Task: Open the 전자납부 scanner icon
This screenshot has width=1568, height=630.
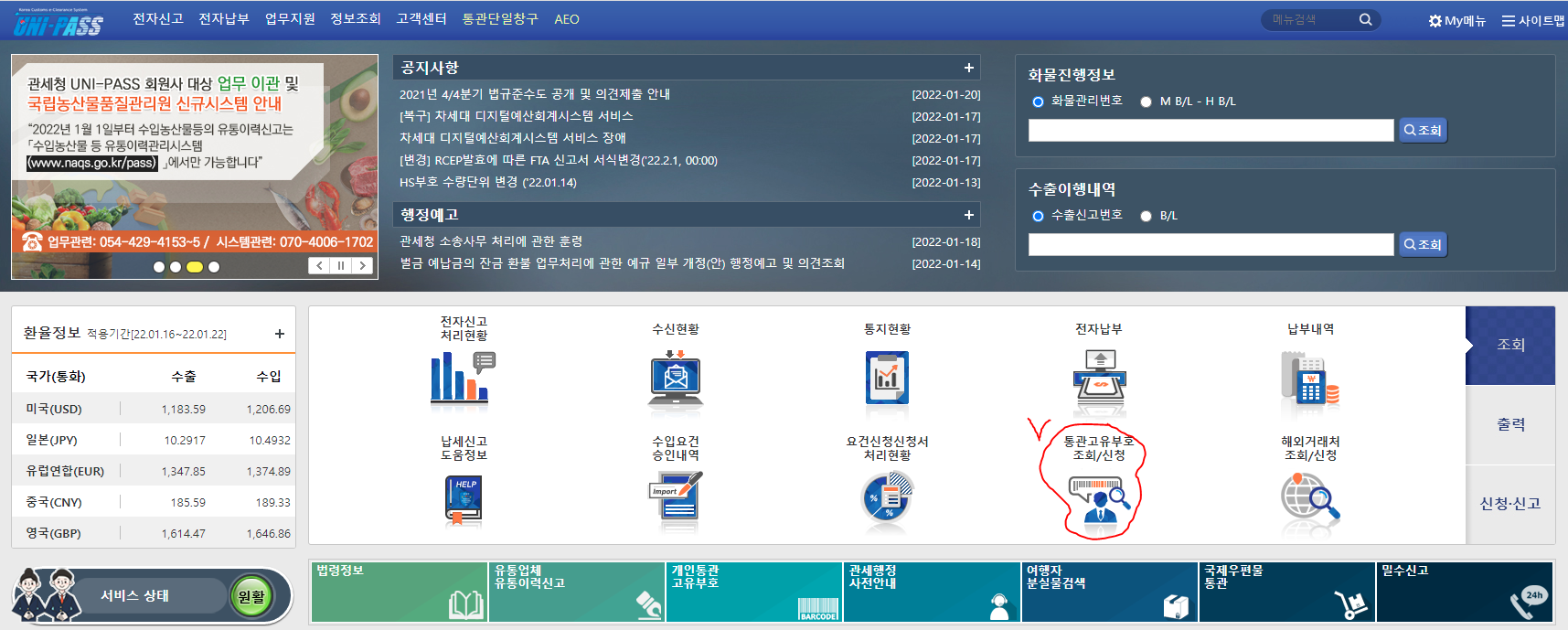Action: pyautogui.click(x=1099, y=377)
